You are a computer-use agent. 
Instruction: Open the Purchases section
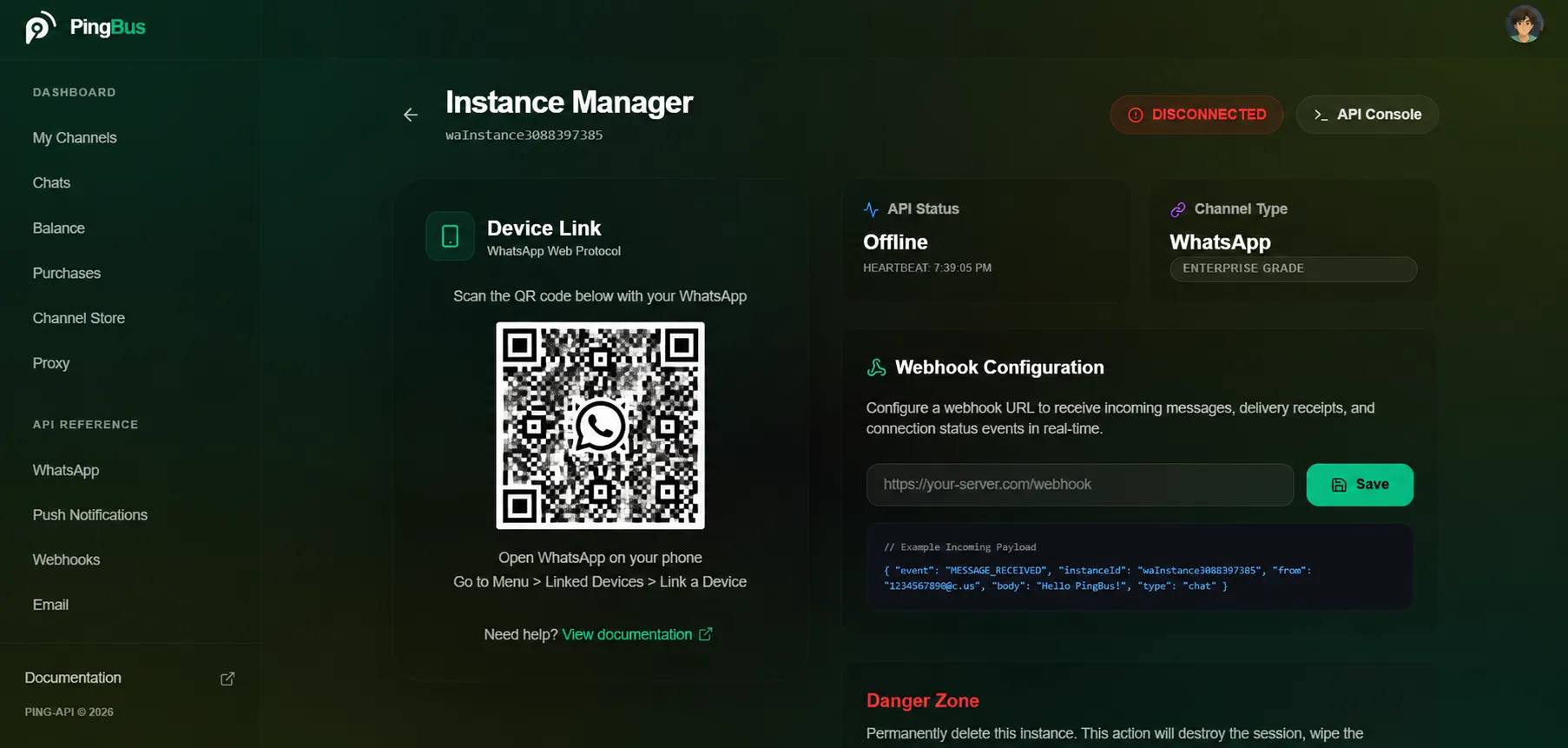pyautogui.click(x=66, y=273)
